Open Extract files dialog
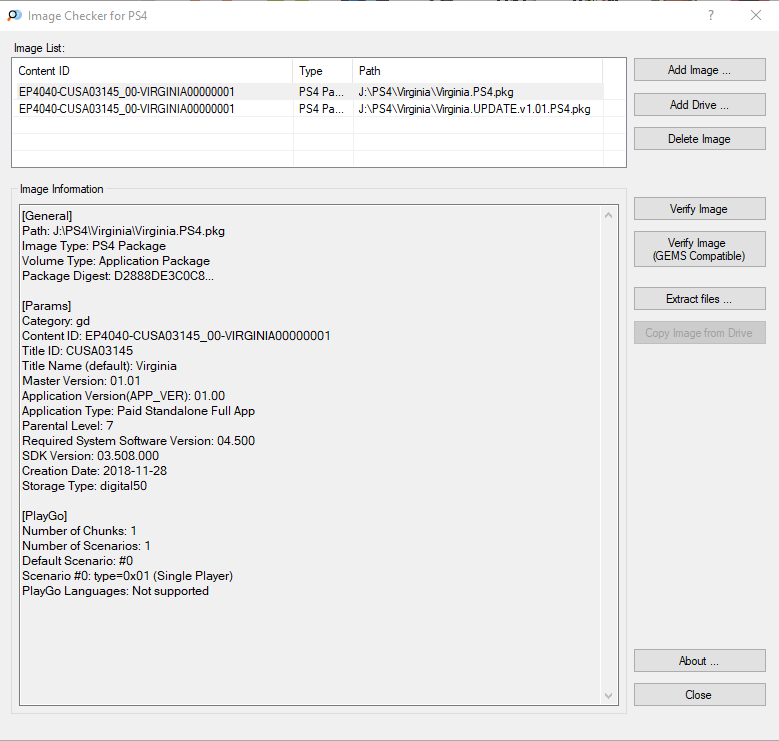779x741 pixels. click(x=700, y=298)
